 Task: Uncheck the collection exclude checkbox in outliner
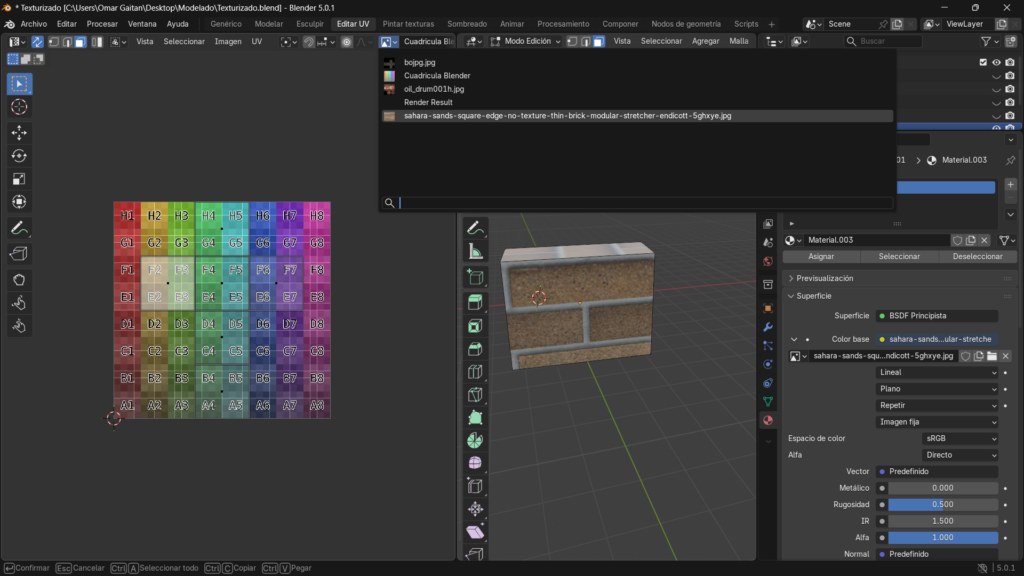coord(983,62)
